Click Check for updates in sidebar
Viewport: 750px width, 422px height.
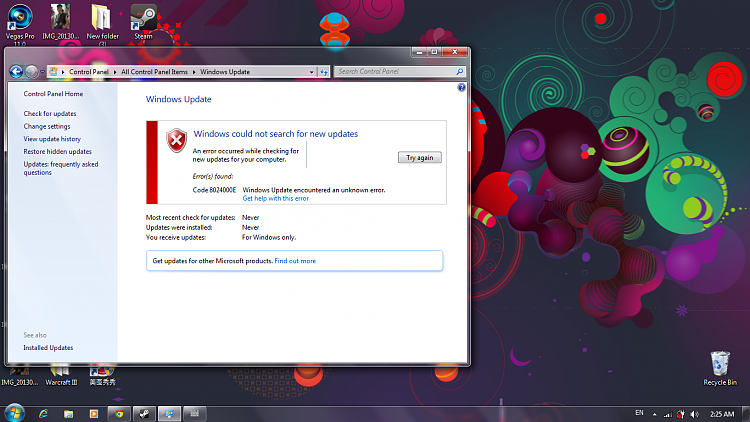tap(50, 113)
